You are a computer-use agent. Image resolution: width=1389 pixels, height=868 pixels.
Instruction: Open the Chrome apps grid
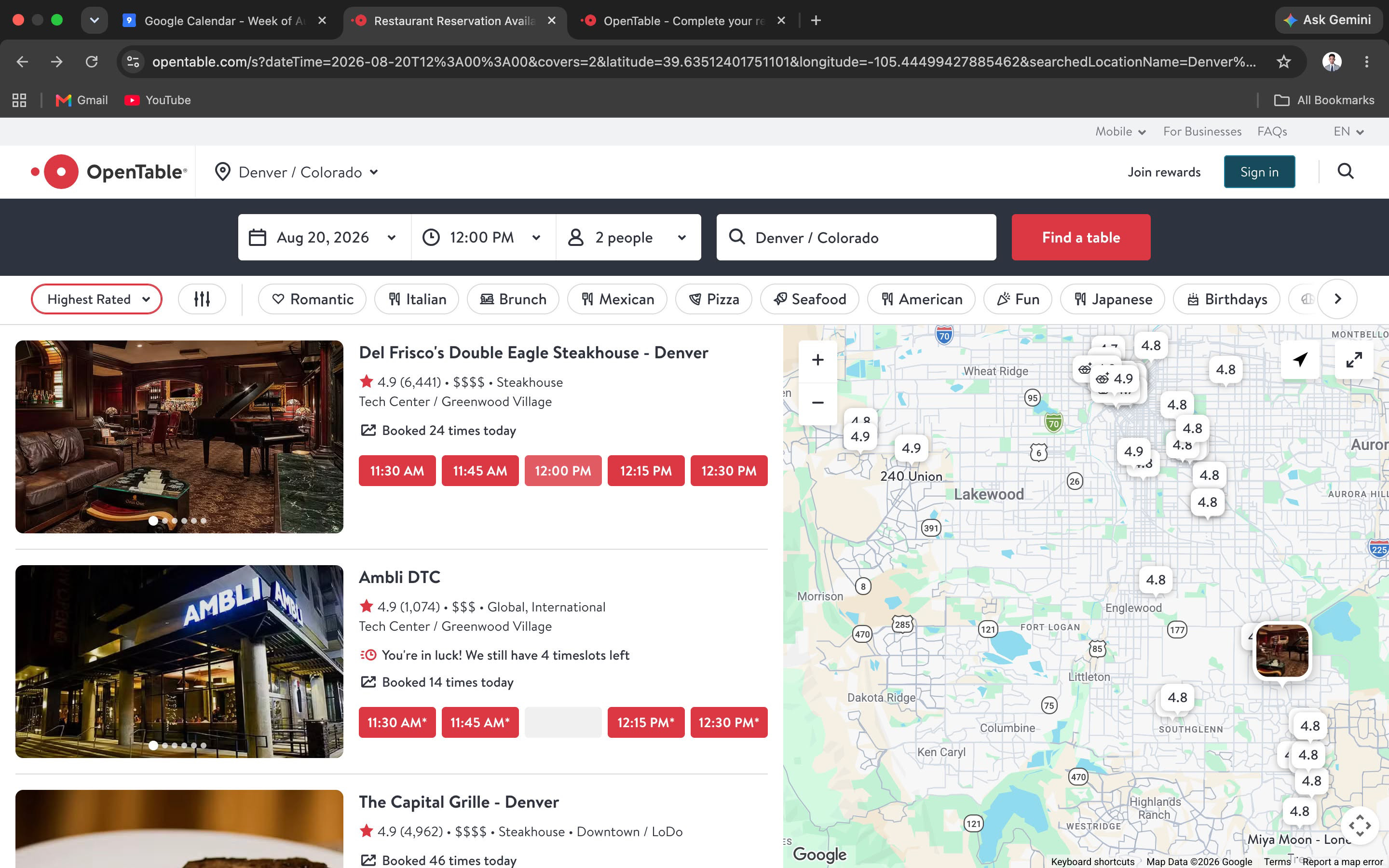click(x=19, y=100)
